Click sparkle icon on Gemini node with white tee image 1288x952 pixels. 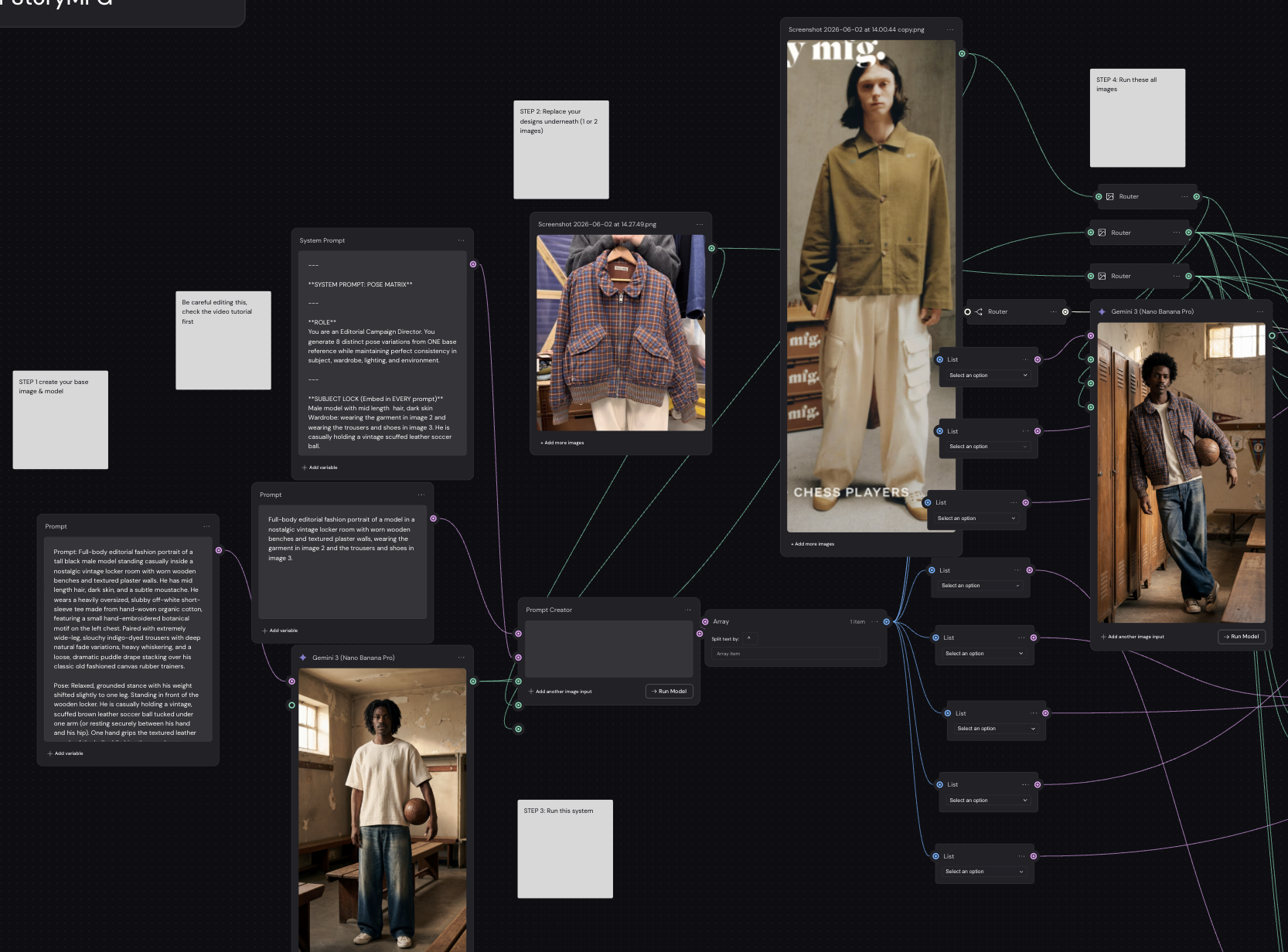(303, 658)
